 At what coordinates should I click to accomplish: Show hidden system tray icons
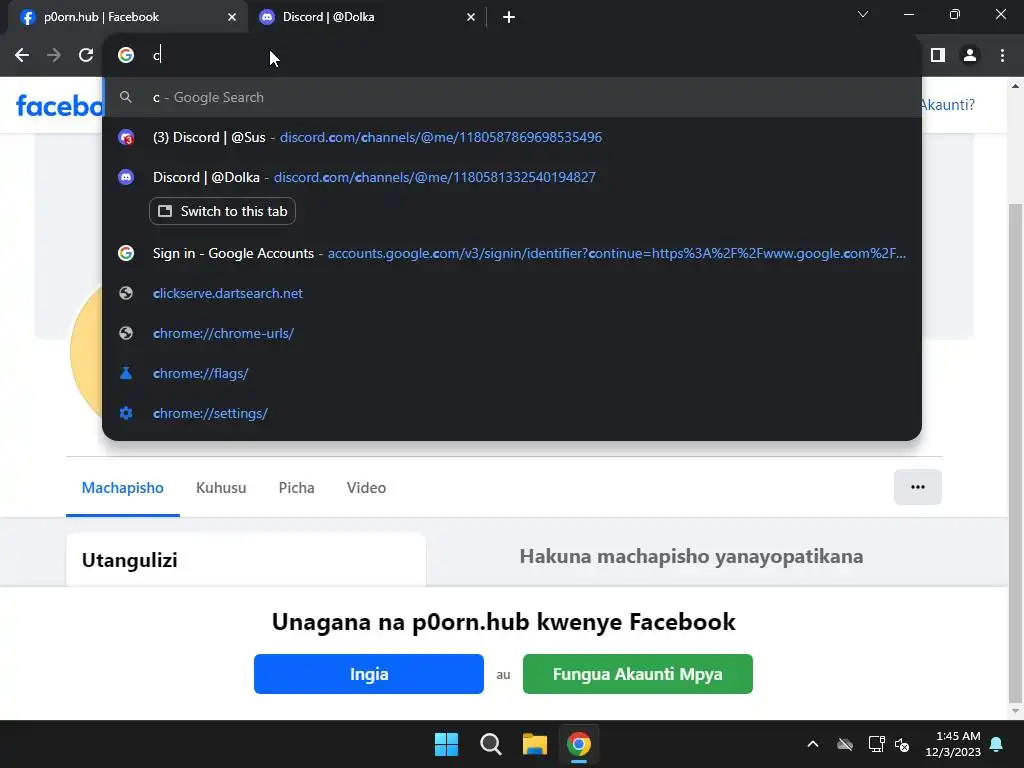tap(813, 744)
